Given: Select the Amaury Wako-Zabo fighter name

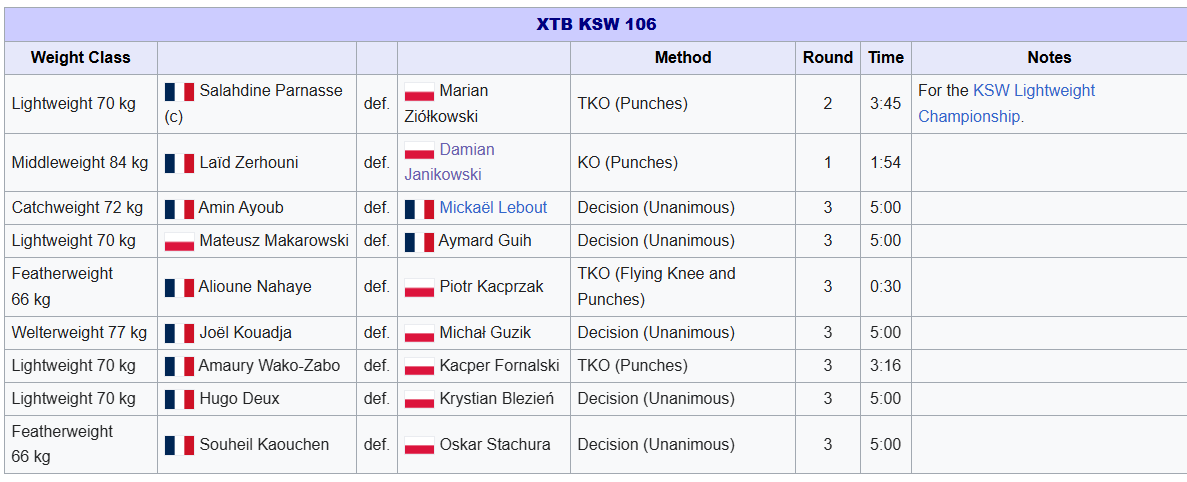Looking at the screenshot, I should tap(269, 366).
